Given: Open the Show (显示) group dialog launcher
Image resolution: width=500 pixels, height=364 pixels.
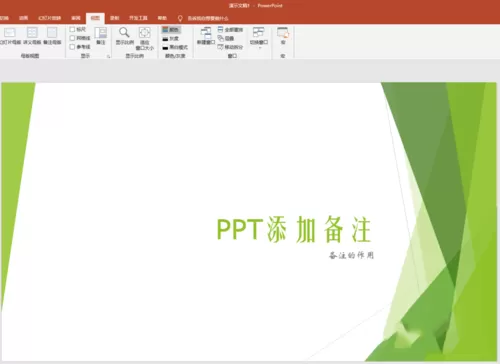Looking at the screenshot, I should coord(108,57).
